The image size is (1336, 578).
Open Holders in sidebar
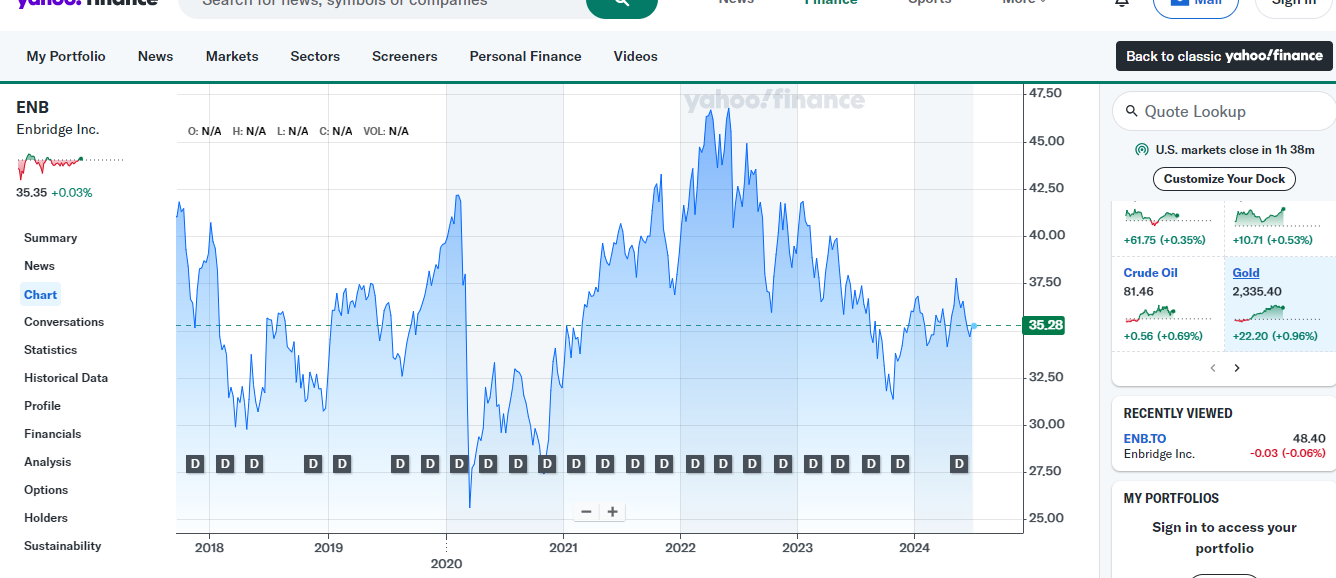pyautogui.click(x=46, y=518)
